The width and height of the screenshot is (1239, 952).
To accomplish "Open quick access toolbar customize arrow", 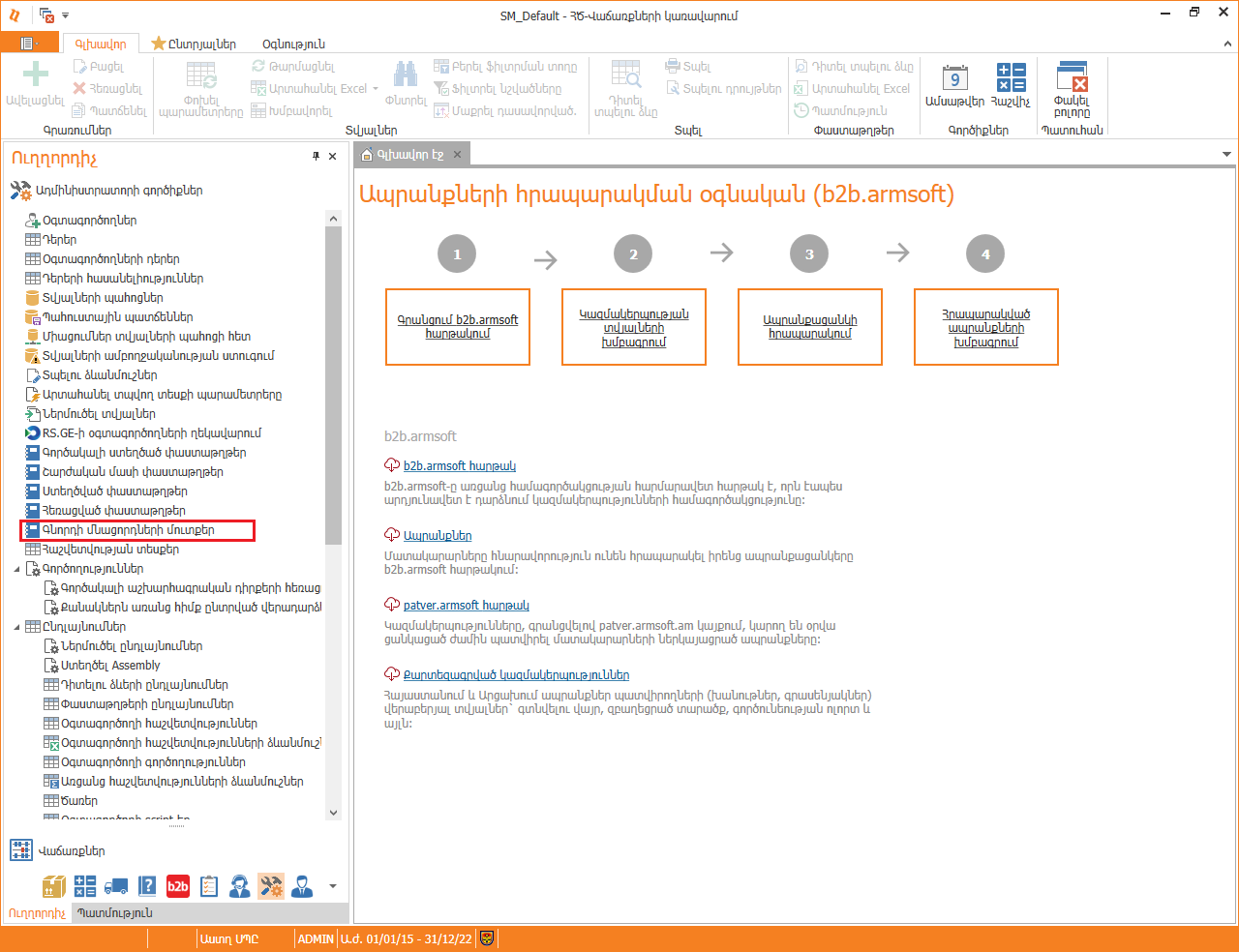I will click(66, 15).
